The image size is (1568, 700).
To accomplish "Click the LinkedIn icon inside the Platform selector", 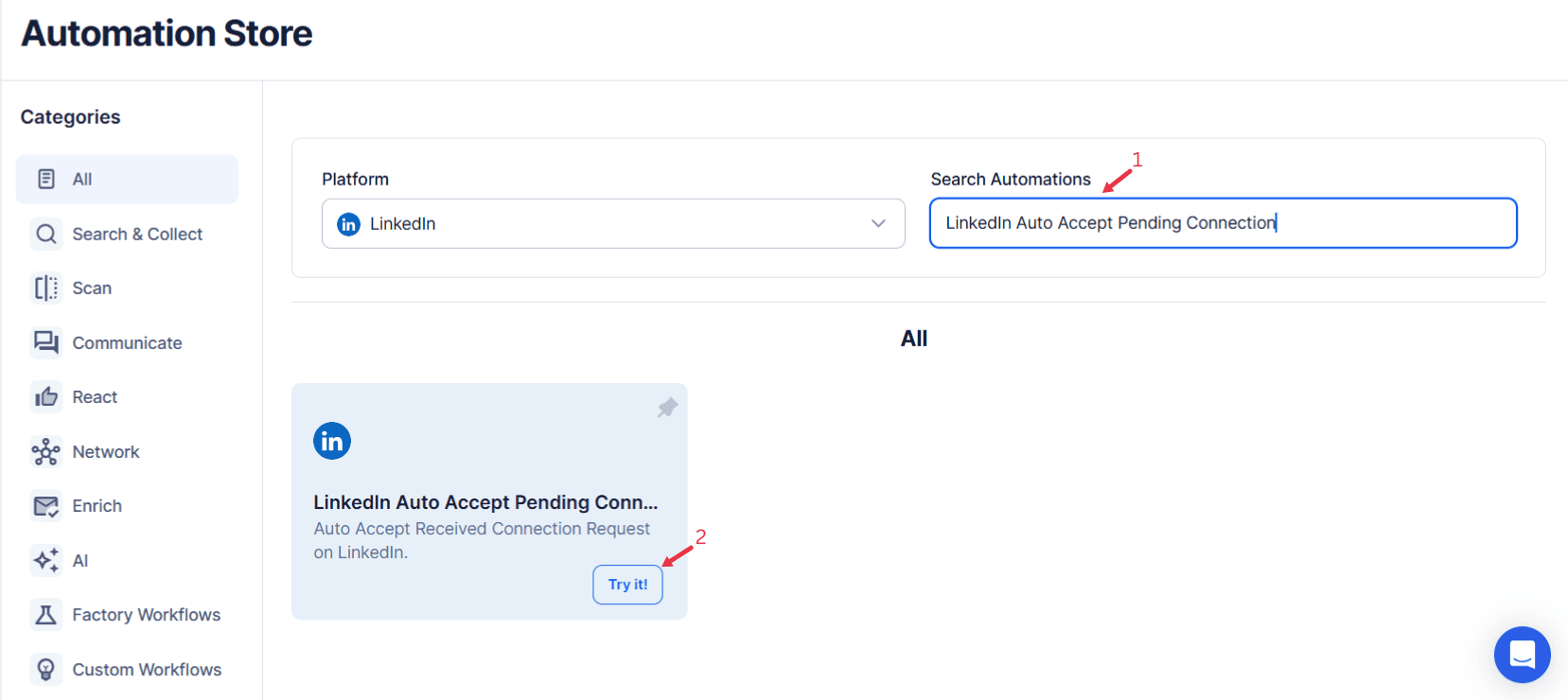I will point(348,223).
